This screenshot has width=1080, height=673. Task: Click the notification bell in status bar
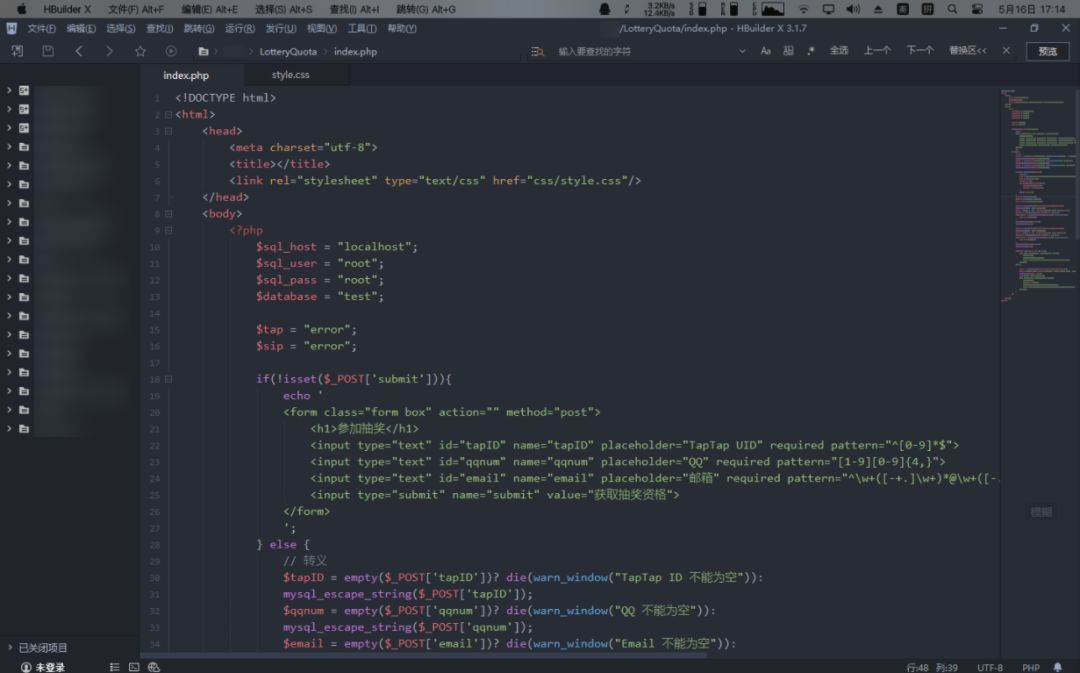click(1059, 667)
